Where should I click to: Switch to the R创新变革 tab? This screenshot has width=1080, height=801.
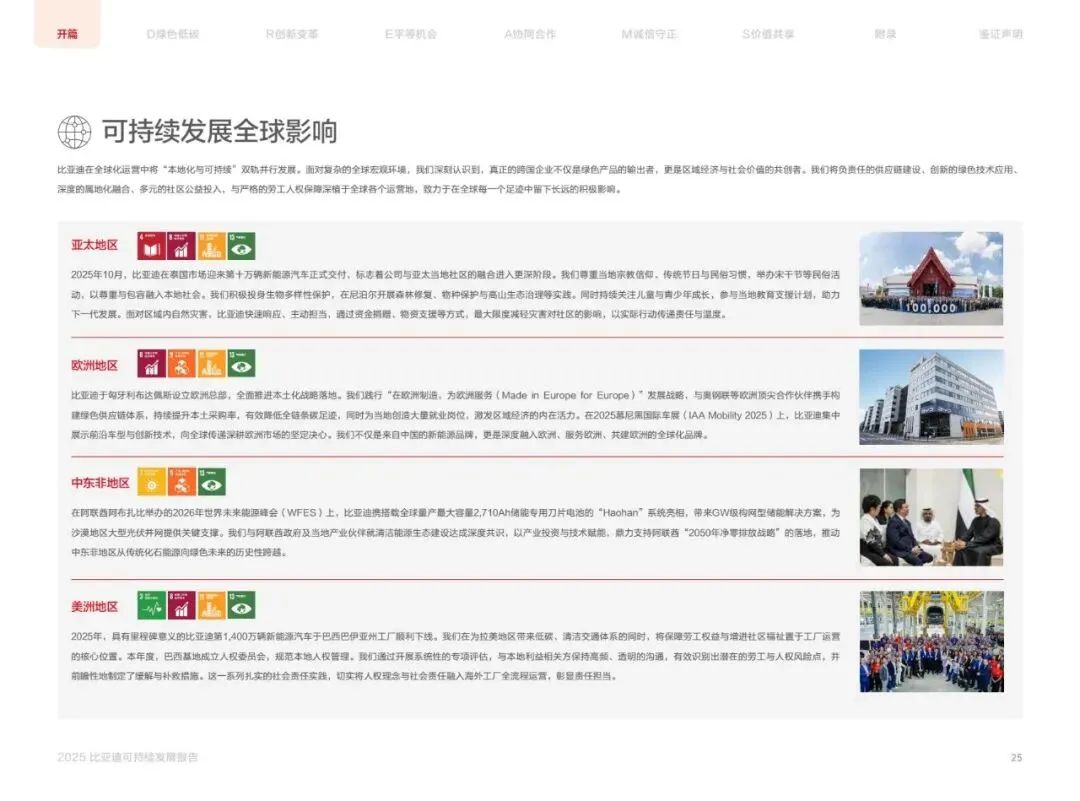292,34
